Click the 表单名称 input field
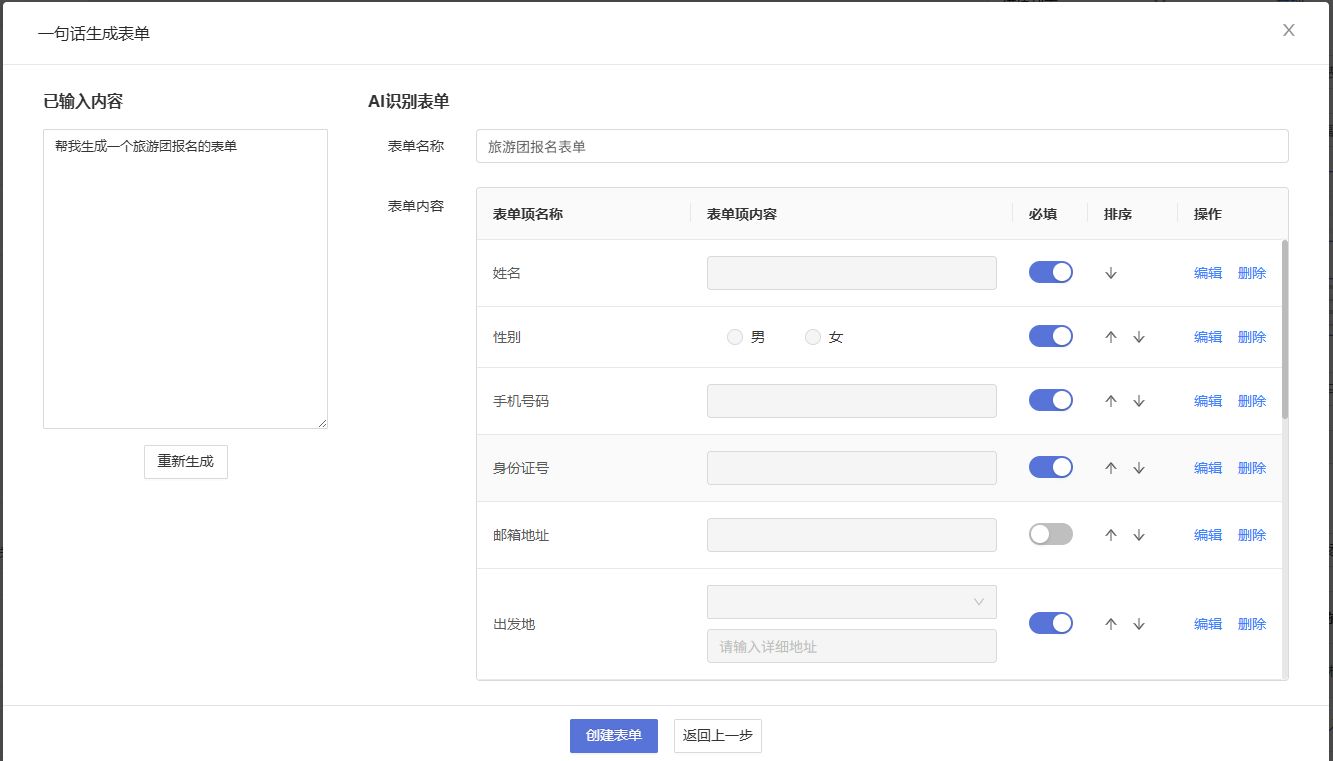 pos(881,146)
